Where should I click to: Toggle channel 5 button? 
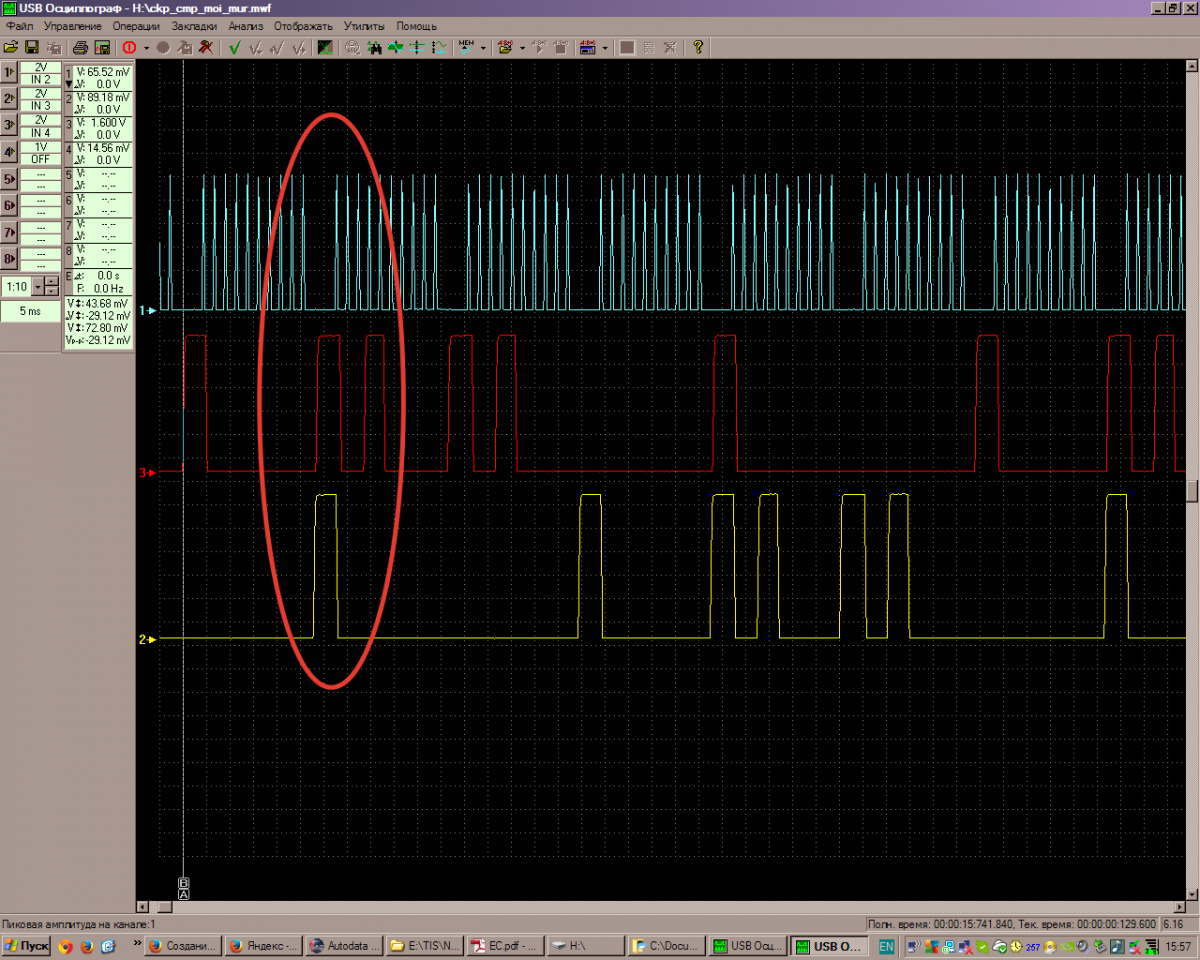click(9, 180)
